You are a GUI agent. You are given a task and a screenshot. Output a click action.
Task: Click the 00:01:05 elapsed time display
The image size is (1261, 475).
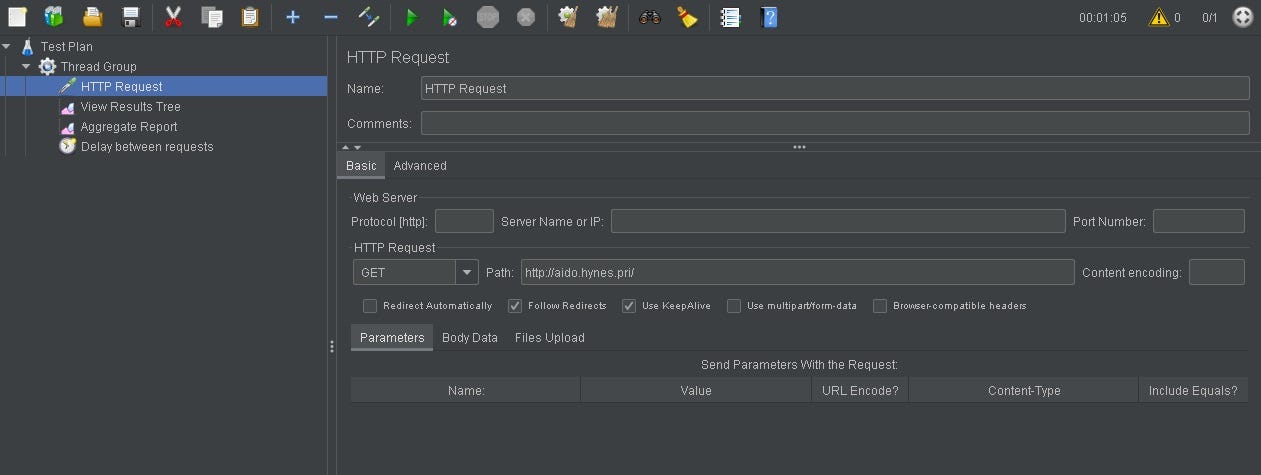coord(1103,18)
